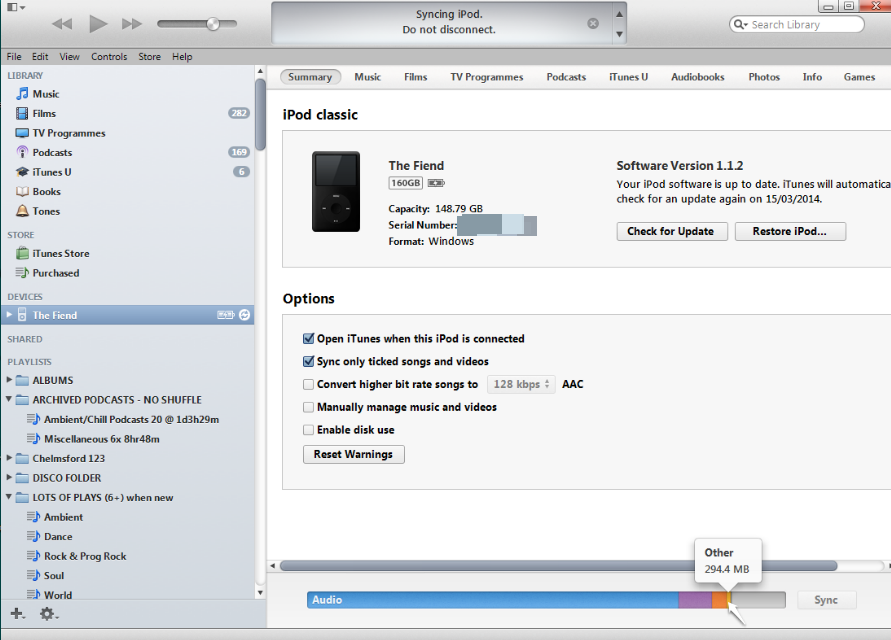Expand the ALBUMS playlist folder
The image size is (891, 640).
point(9,379)
